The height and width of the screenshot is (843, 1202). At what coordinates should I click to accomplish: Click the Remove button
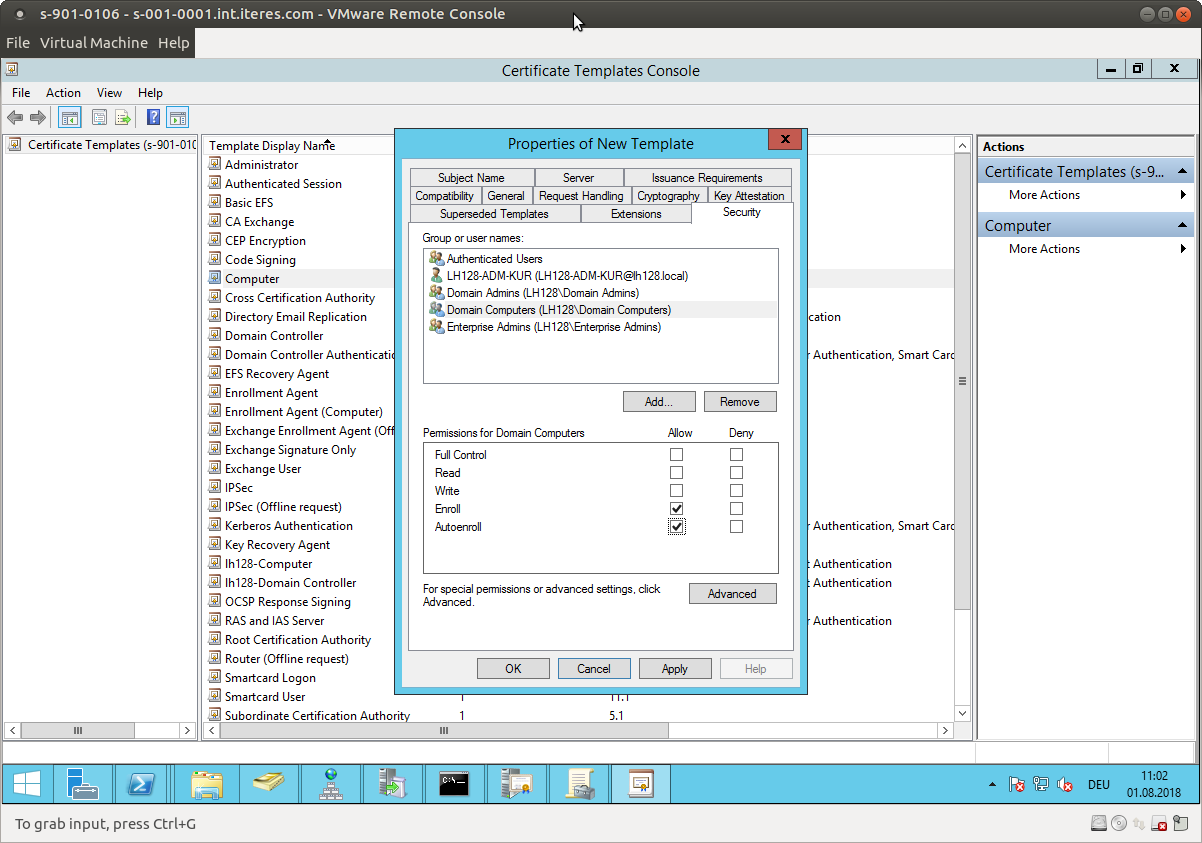point(740,402)
